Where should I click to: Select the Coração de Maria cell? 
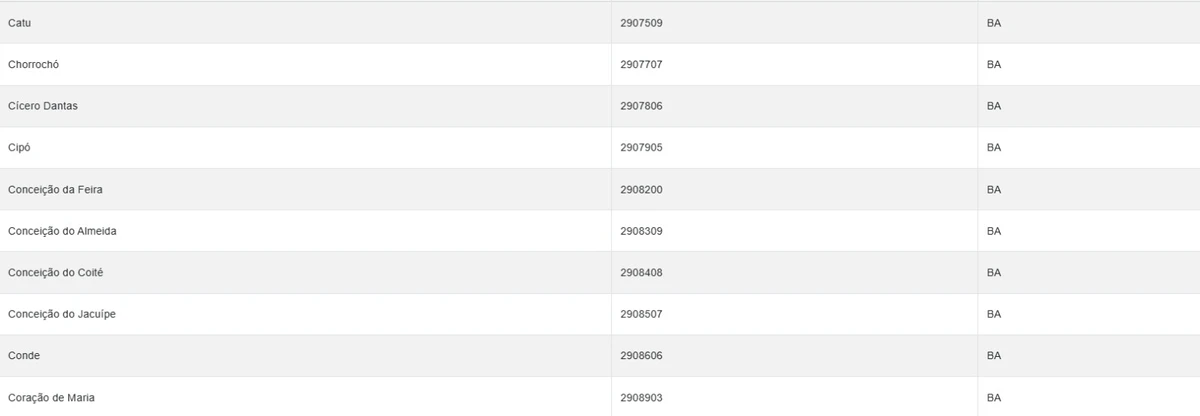click(x=51, y=398)
